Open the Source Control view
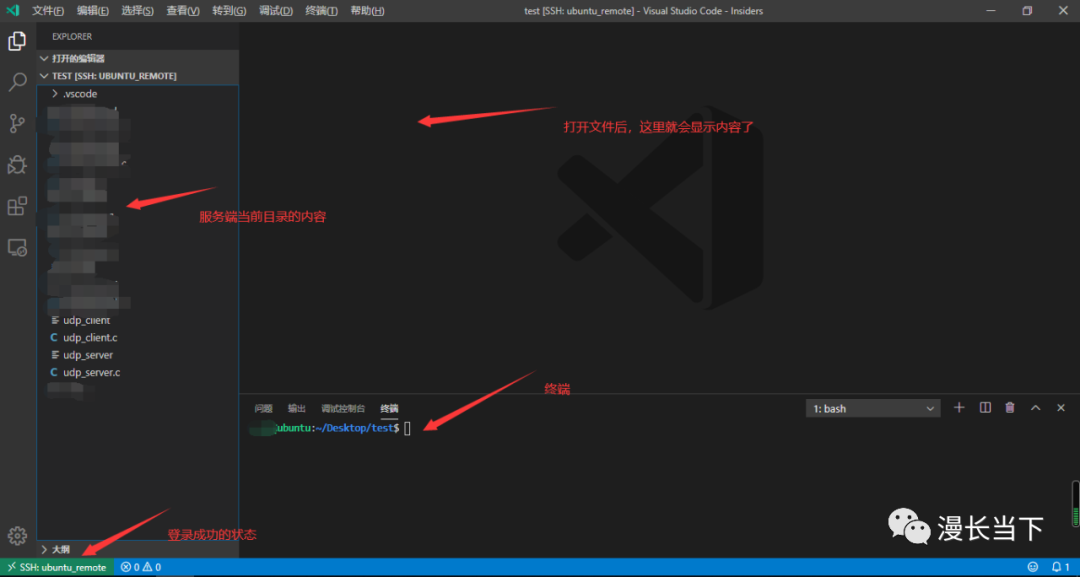Viewport: 1080px width, 577px height. [x=17, y=123]
